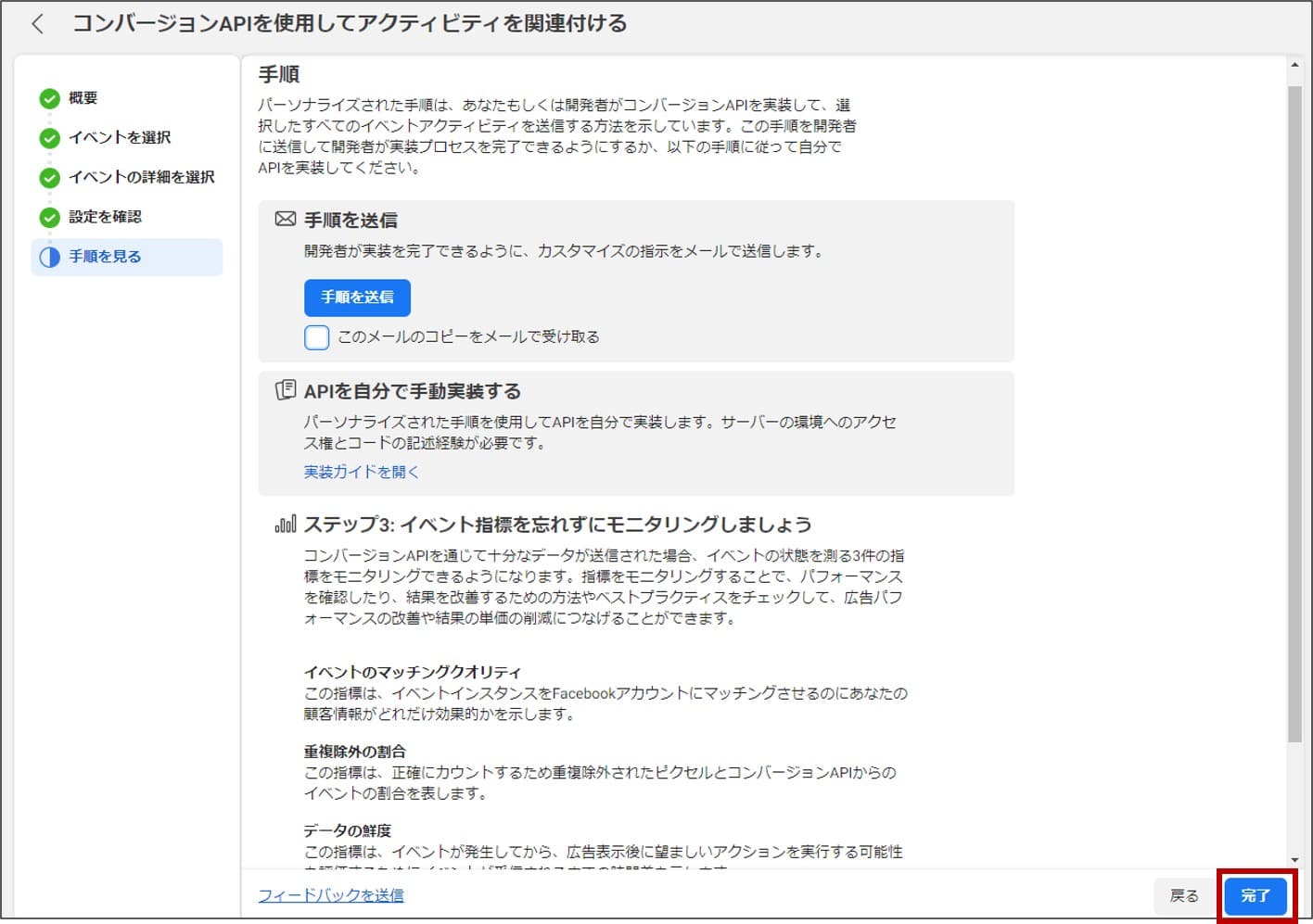Click the blue 完了 button
1313x924 pixels.
[1256, 896]
